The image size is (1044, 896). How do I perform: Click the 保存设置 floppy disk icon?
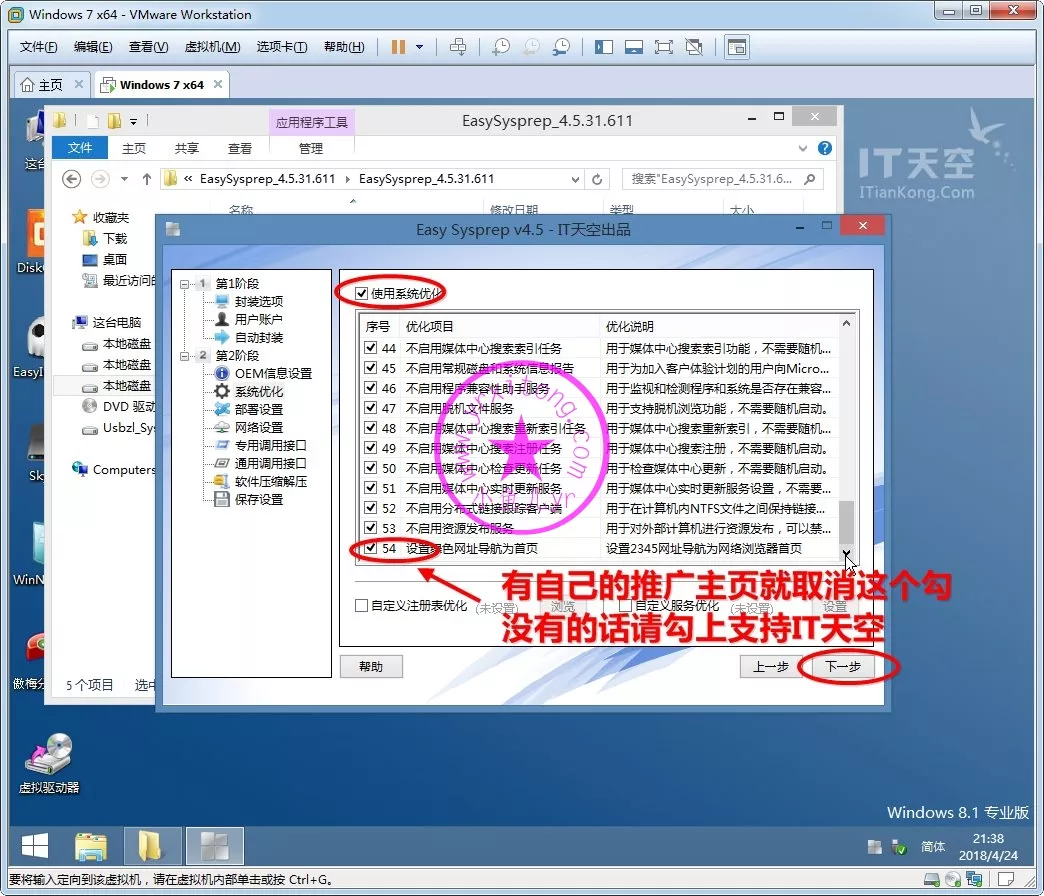click(222, 499)
